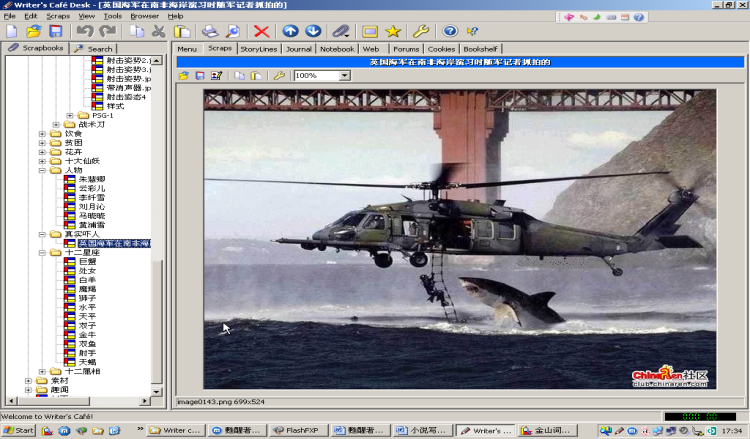The width and height of the screenshot is (750, 439).
Task: Click the Find magnifier icon
Action: tap(233, 32)
